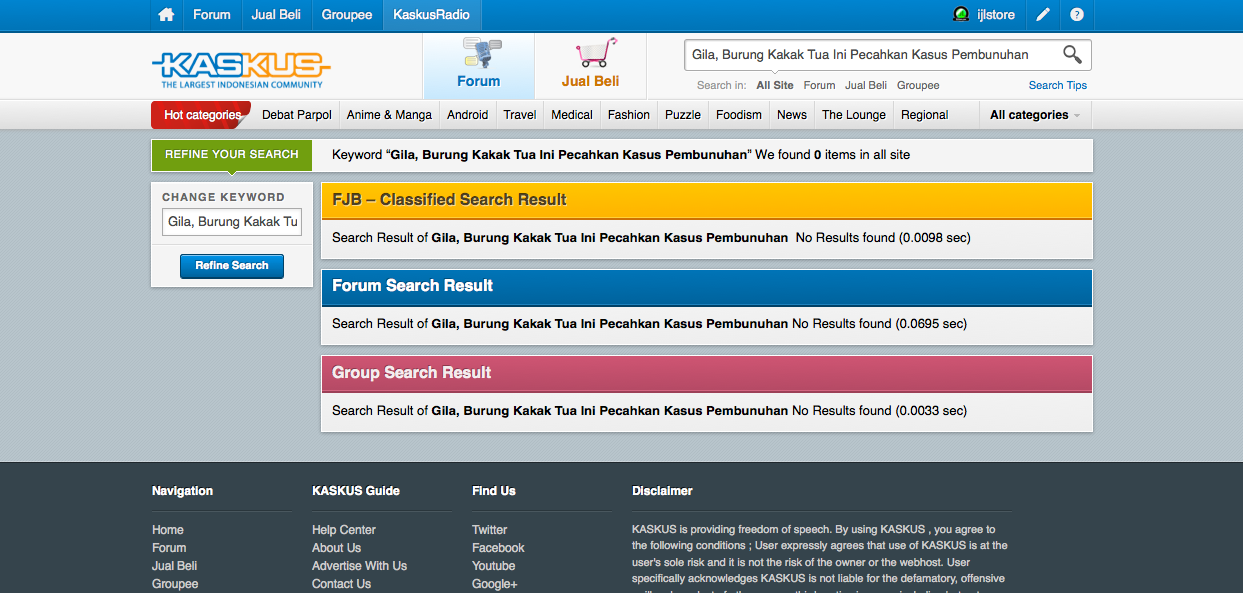Click FJB – Classified Search Result header
Viewport: 1243px width, 593px height.
tap(706, 200)
